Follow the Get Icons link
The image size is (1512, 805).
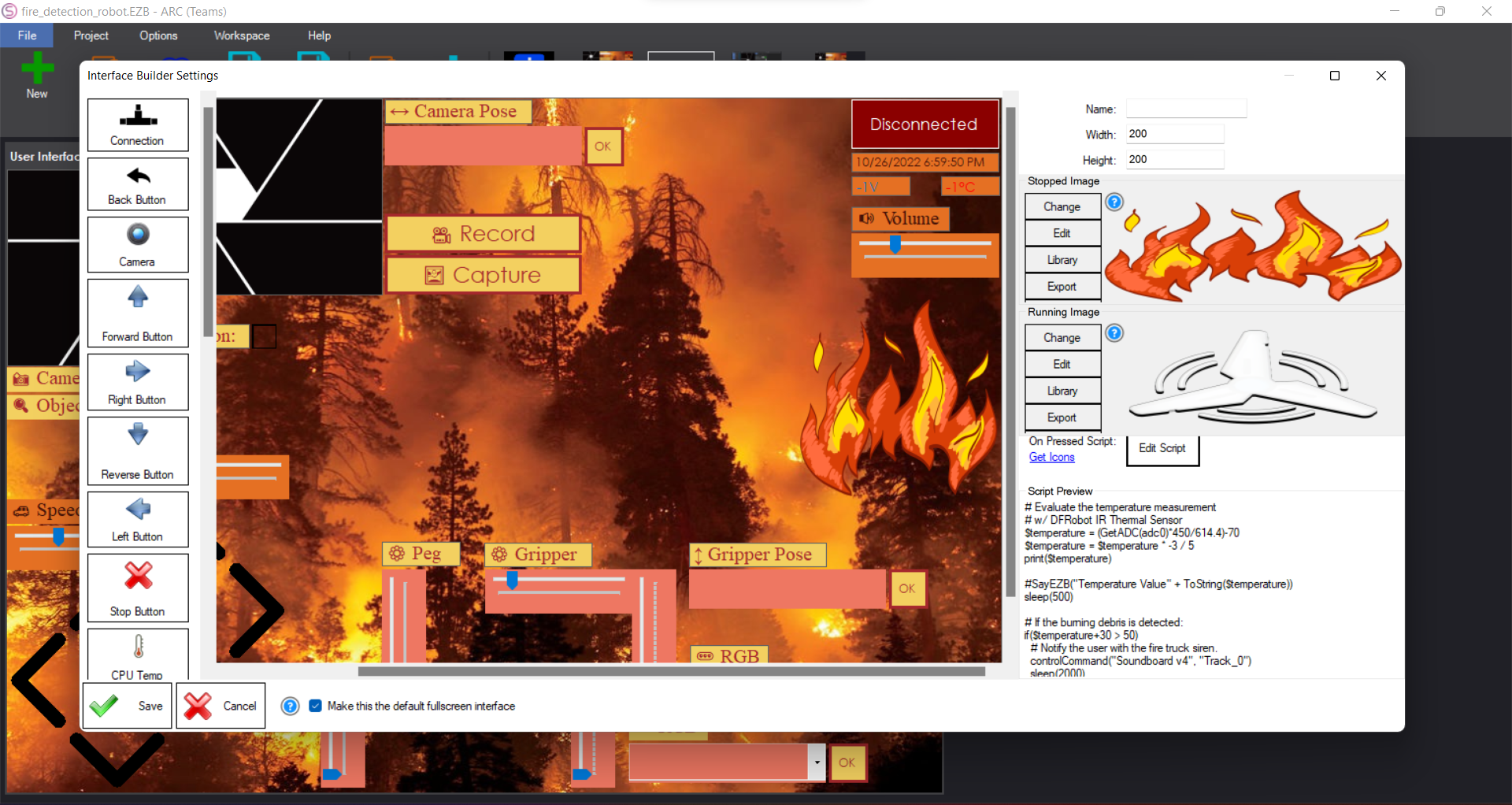coord(1051,457)
